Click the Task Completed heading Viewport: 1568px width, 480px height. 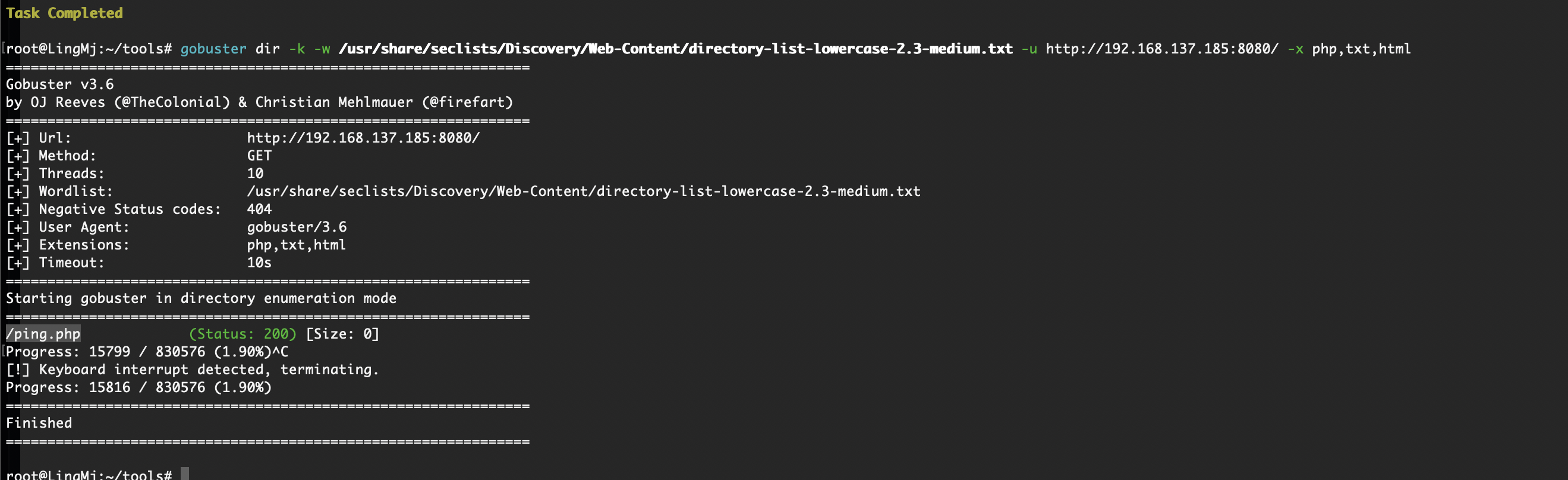65,13
